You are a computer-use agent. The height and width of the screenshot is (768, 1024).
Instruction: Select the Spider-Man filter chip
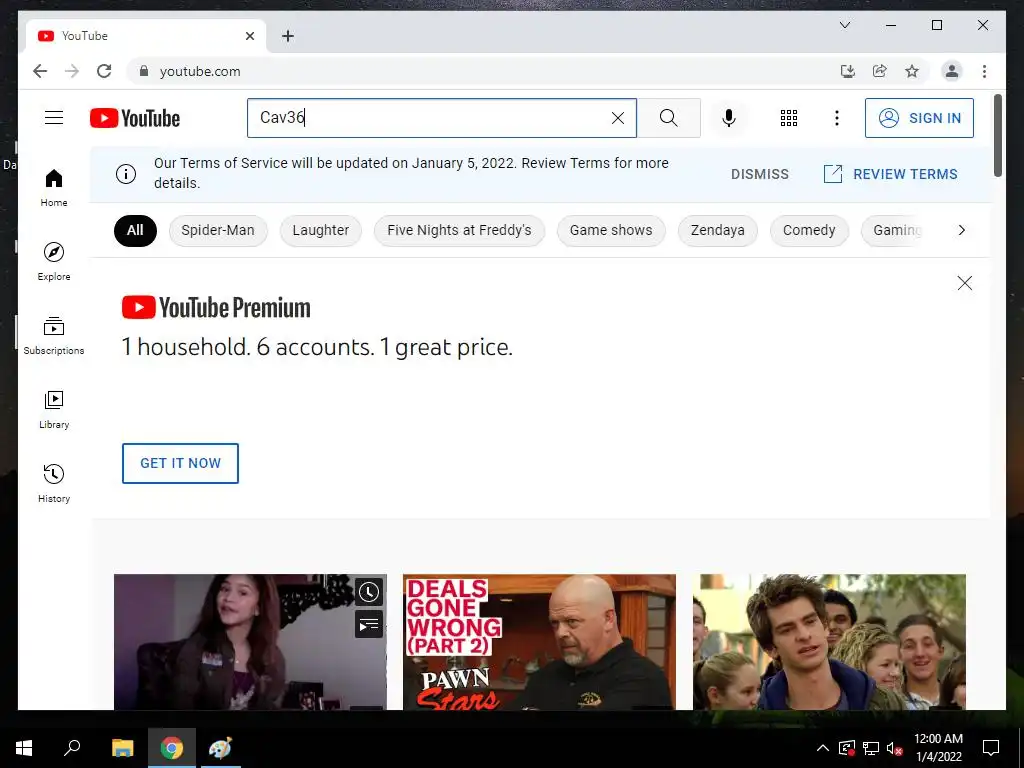coord(217,231)
